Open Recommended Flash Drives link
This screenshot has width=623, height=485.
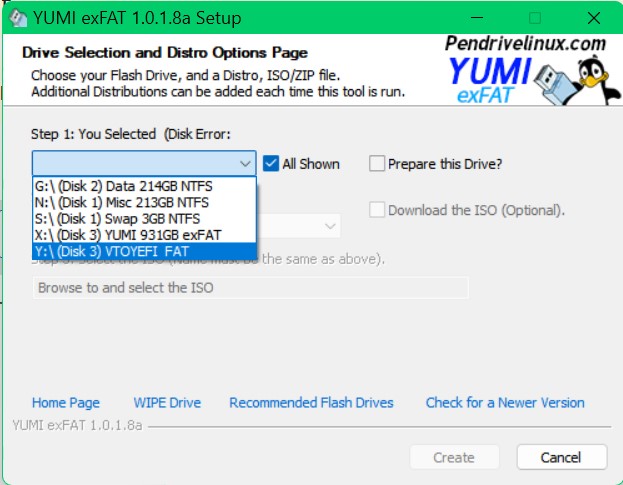coord(311,403)
